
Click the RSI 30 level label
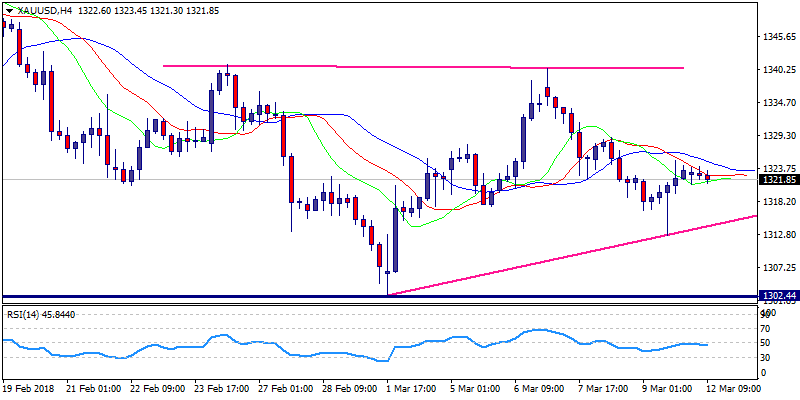point(766,356)
